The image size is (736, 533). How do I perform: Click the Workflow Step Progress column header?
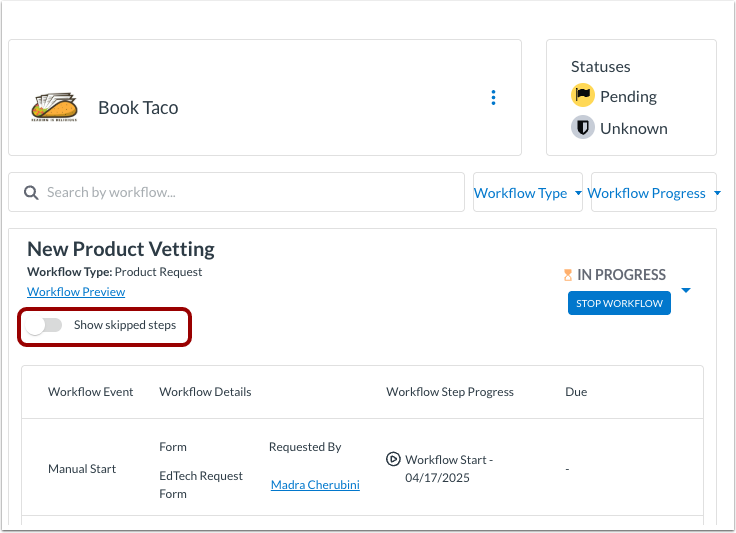450,392
